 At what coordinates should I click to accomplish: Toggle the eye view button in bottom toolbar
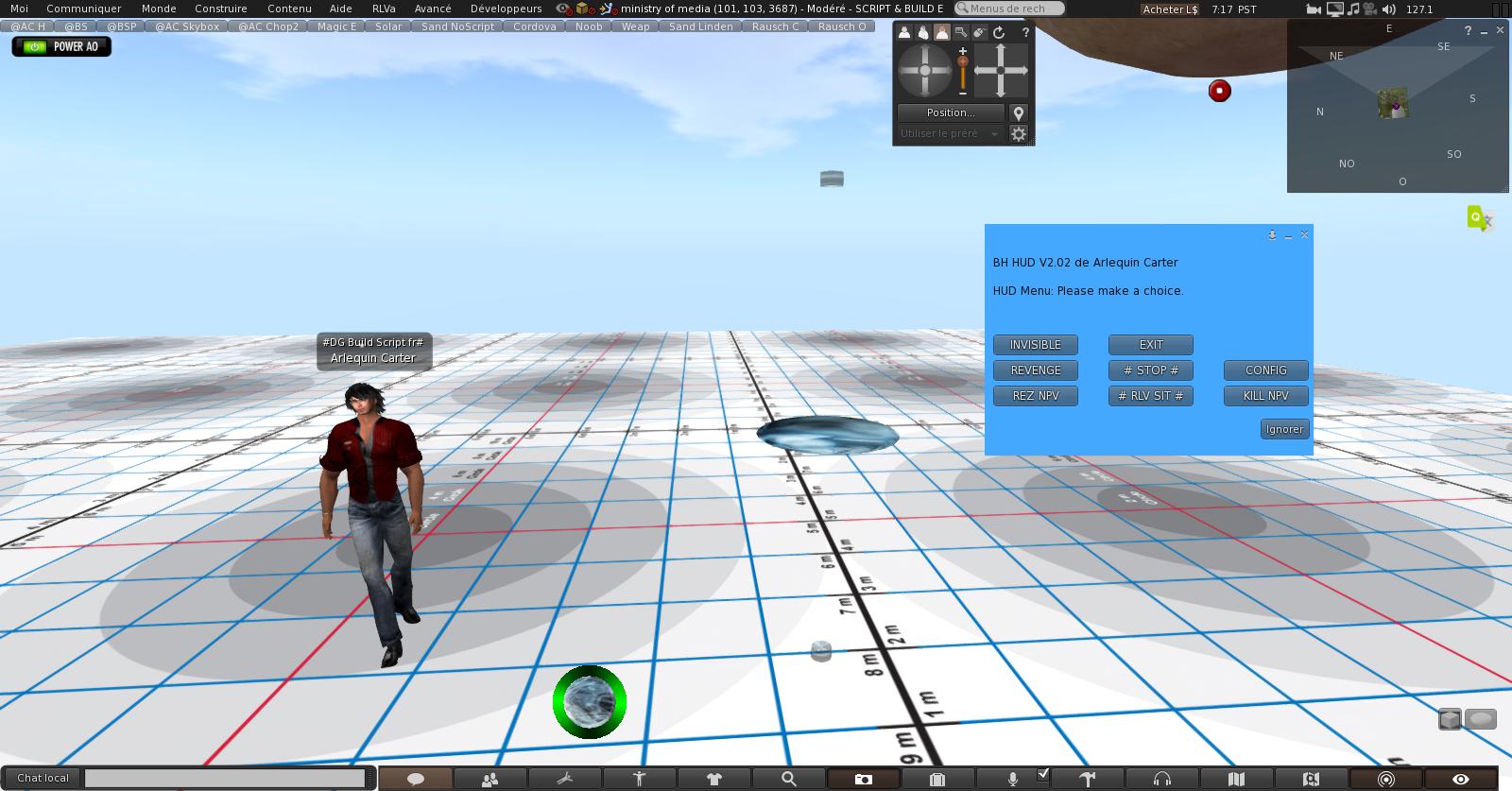(x=1461, y=780)
